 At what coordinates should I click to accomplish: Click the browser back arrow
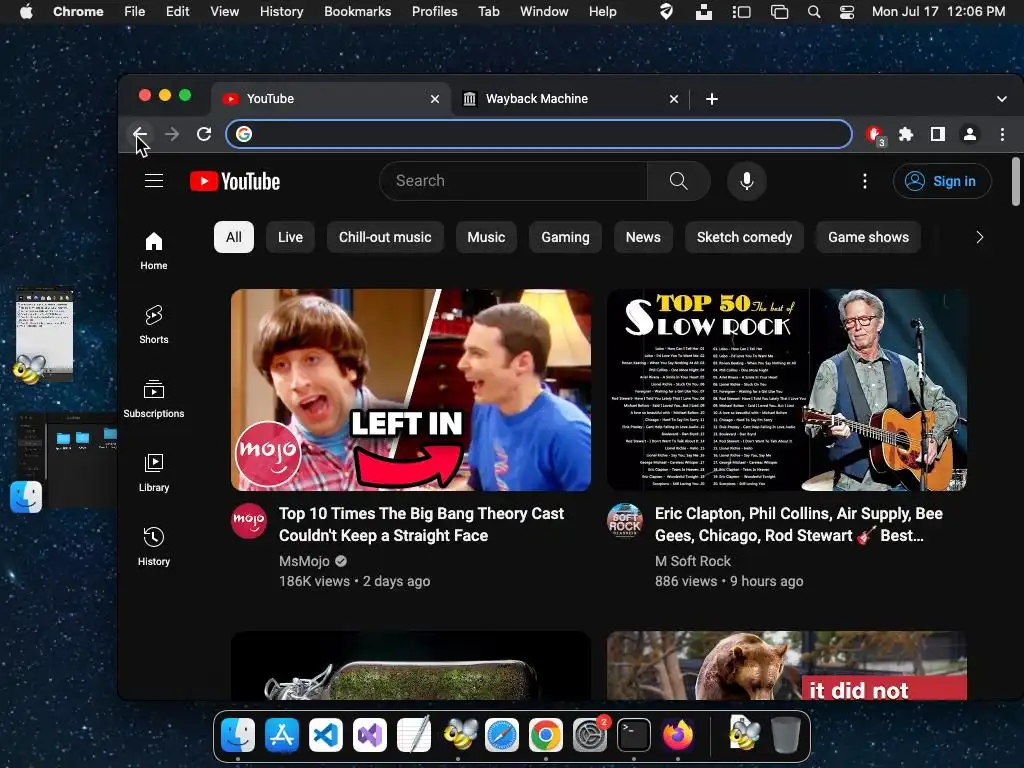coord(140,134)
